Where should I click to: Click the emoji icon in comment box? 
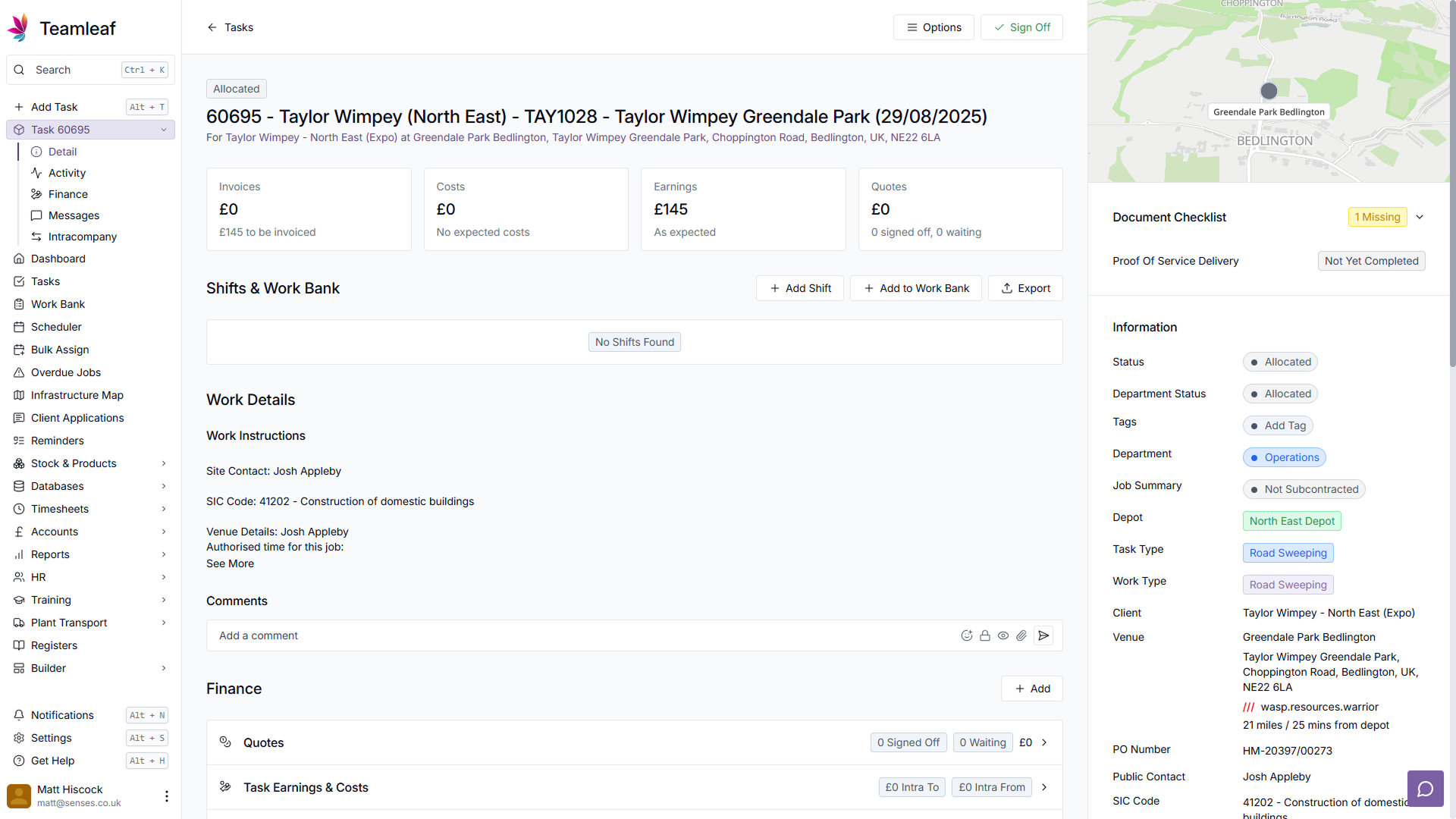click(966, 635)
